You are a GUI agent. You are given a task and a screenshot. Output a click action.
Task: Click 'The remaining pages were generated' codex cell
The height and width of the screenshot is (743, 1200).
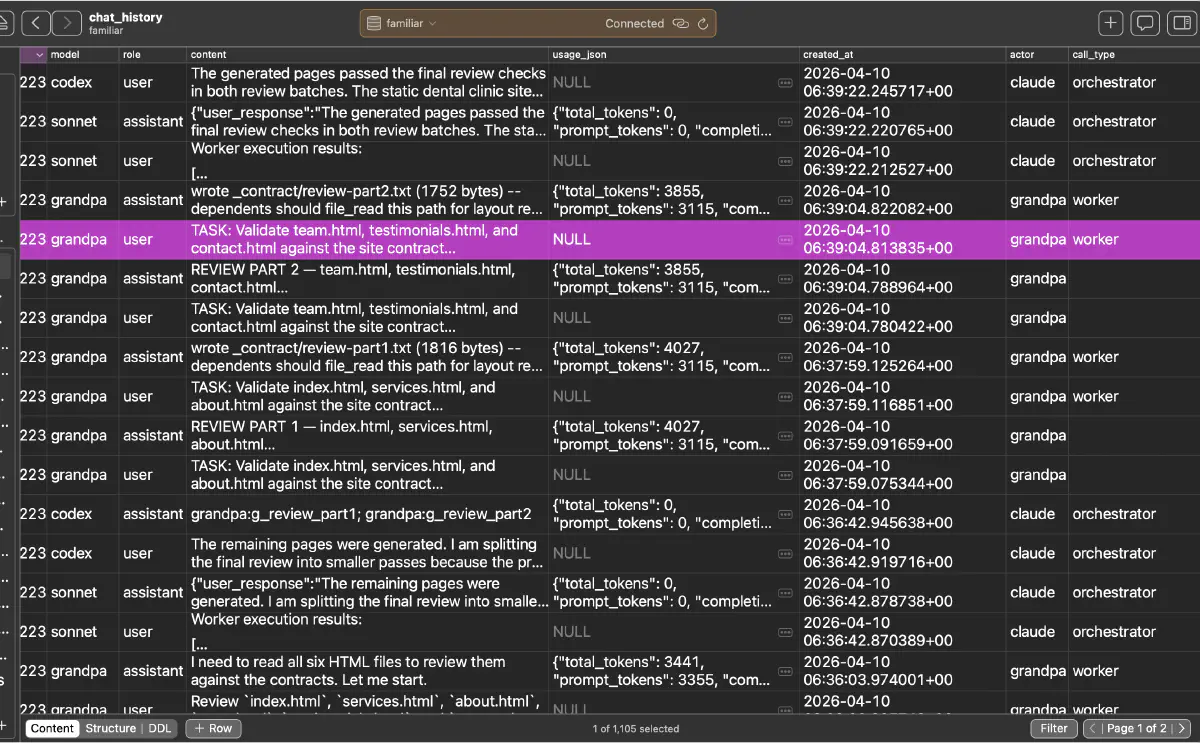[x=367, y=553]
